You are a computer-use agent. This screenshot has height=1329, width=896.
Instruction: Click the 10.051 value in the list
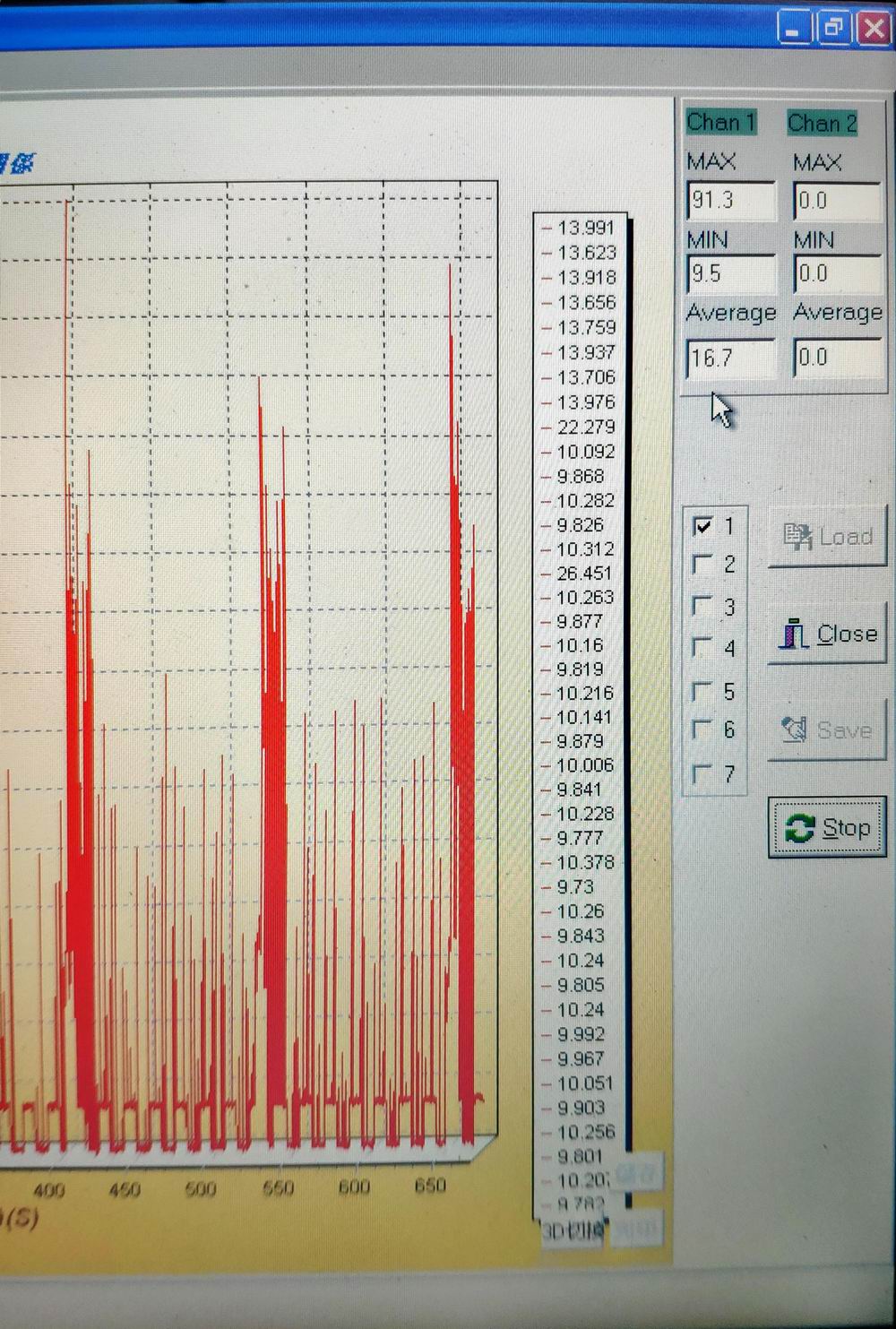pyautogui.click(x=585, y=1083)
